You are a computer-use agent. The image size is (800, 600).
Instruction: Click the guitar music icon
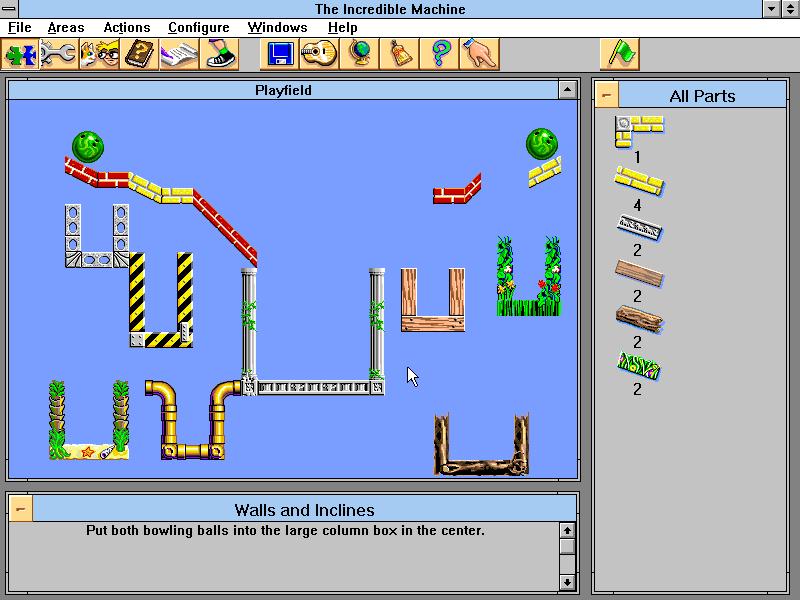tap(319, 54)
